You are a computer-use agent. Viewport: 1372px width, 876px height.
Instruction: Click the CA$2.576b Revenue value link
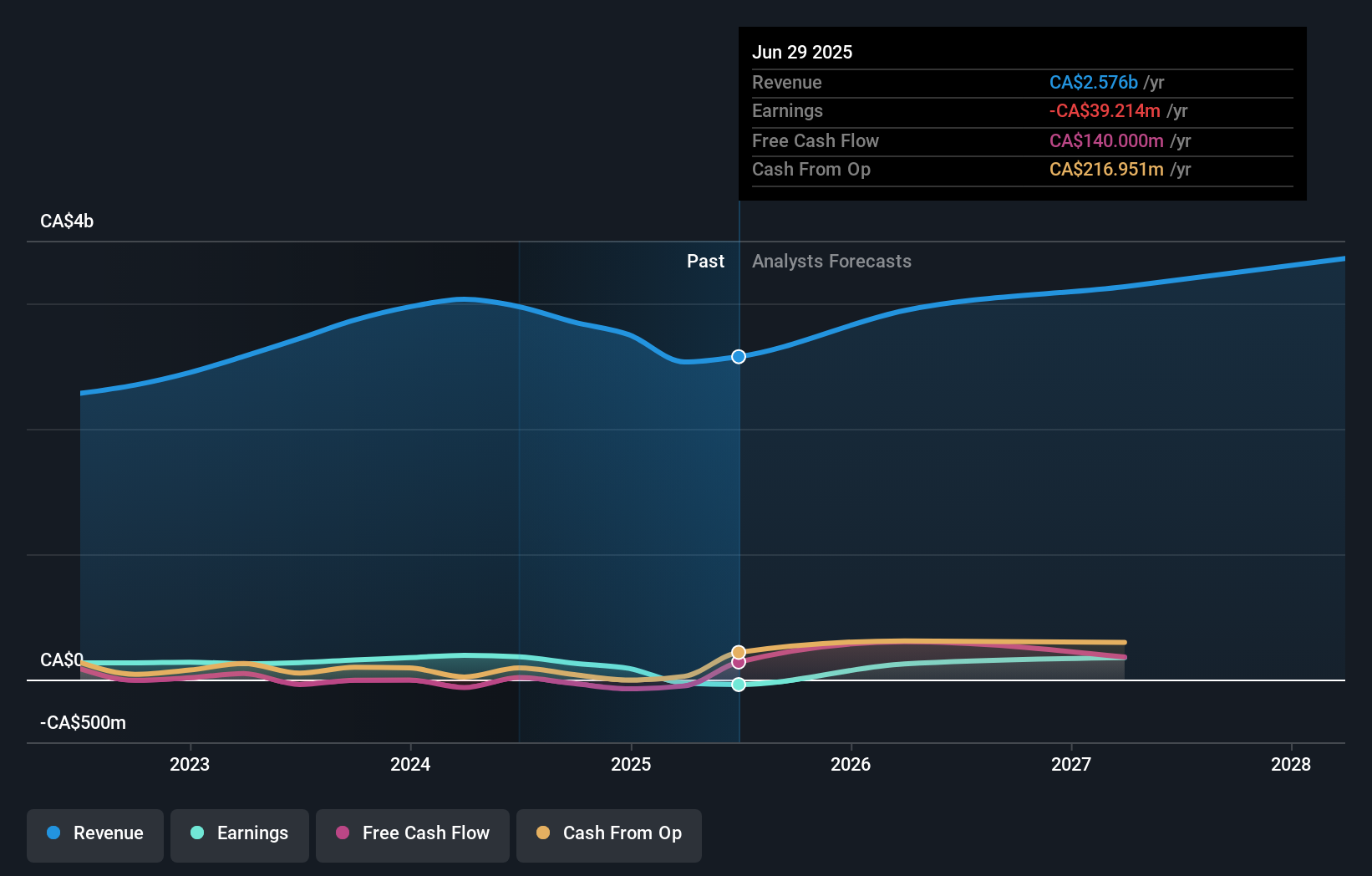point(1094,83)
